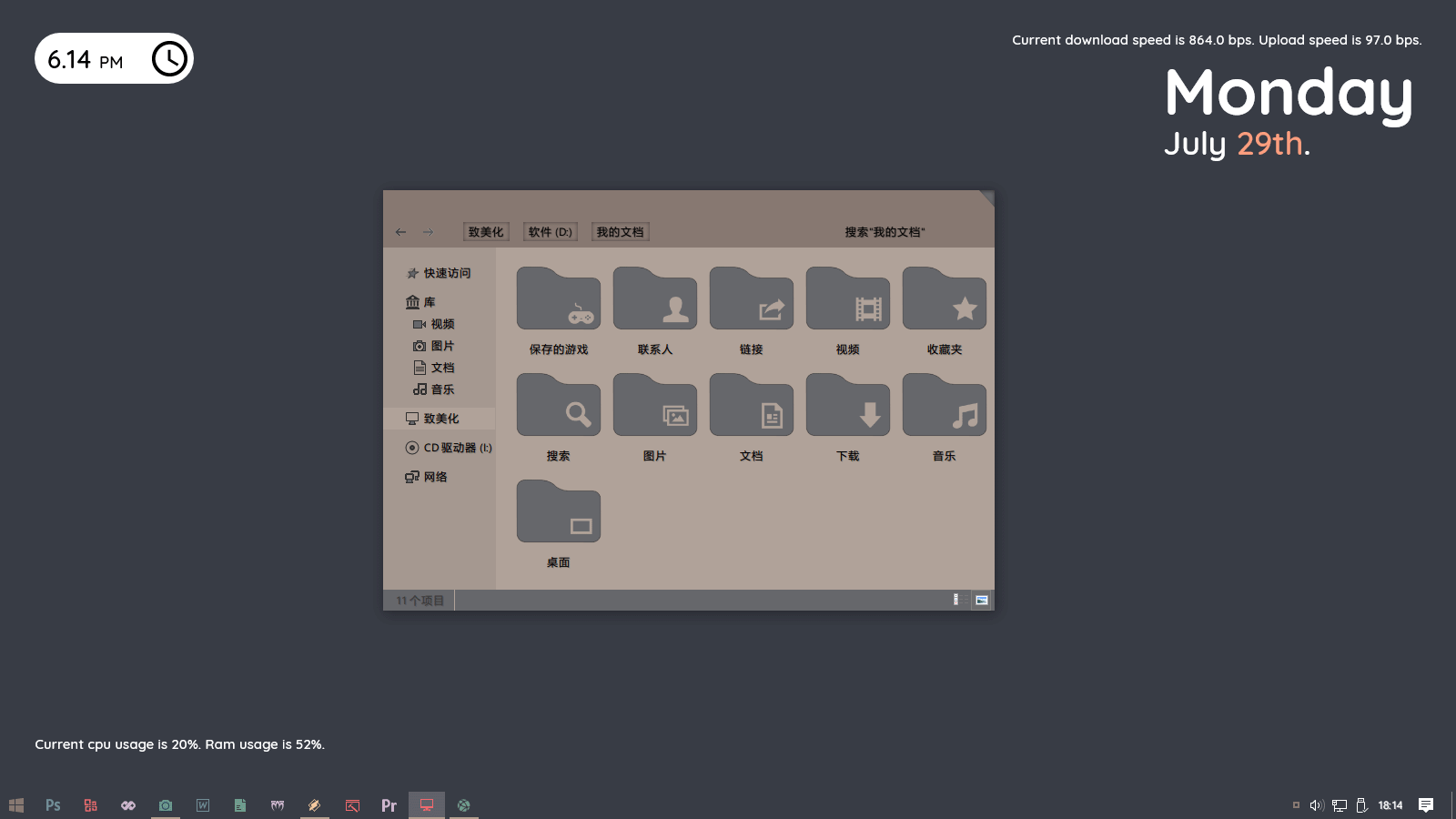Click the volume icon in system tray
Image resolution: width=1456 pixels, height=819 pixels.
coord(1316,805)
